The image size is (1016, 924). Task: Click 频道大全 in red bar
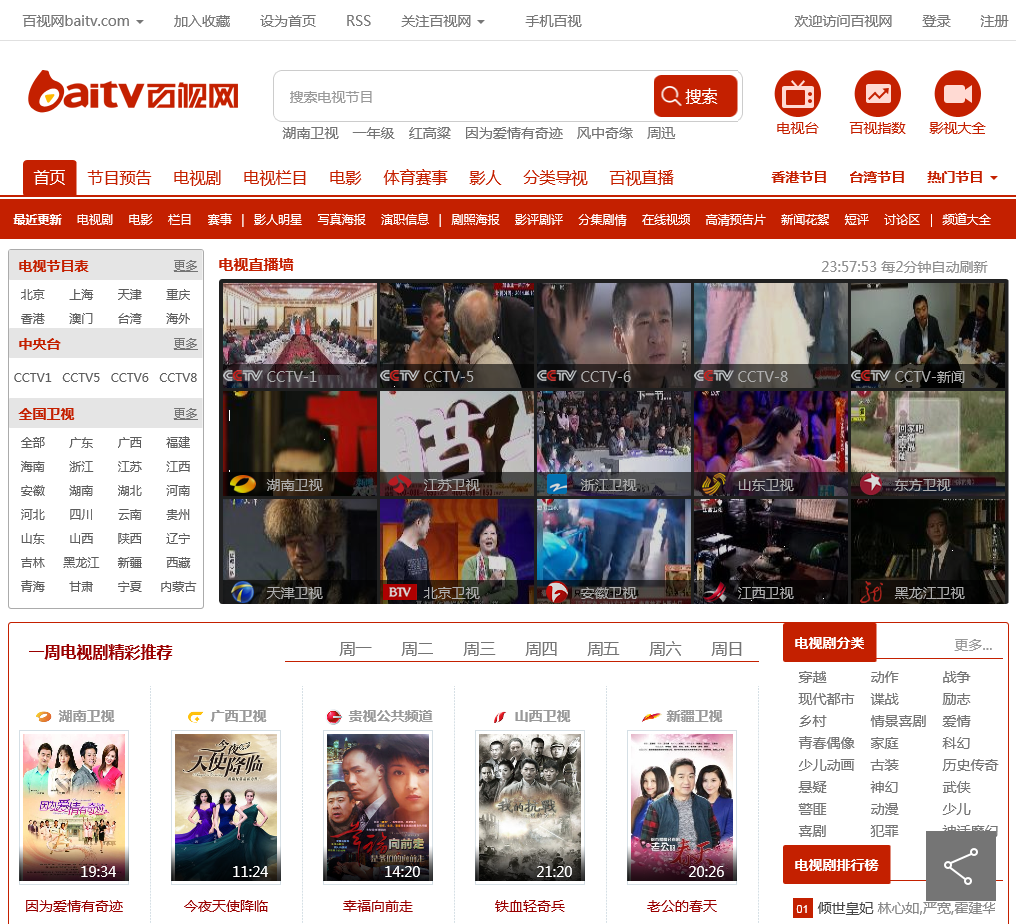click(966, 220)
